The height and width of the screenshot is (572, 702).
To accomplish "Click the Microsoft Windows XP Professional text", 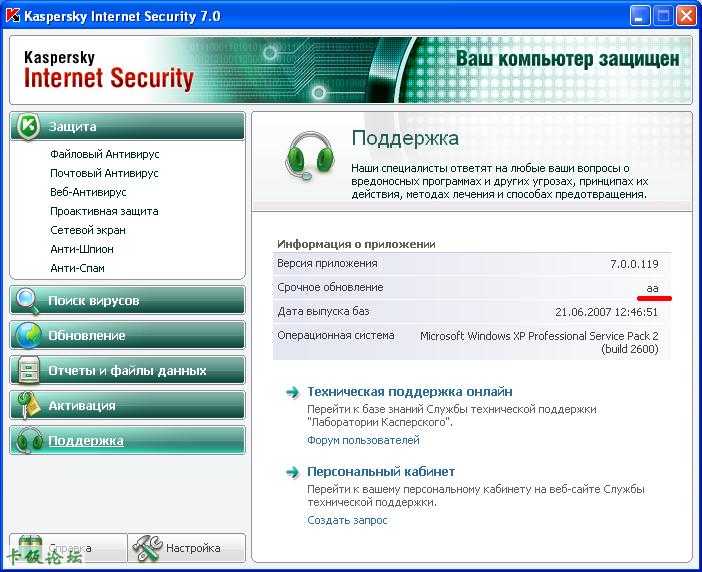I will click(x=539, y=342).
